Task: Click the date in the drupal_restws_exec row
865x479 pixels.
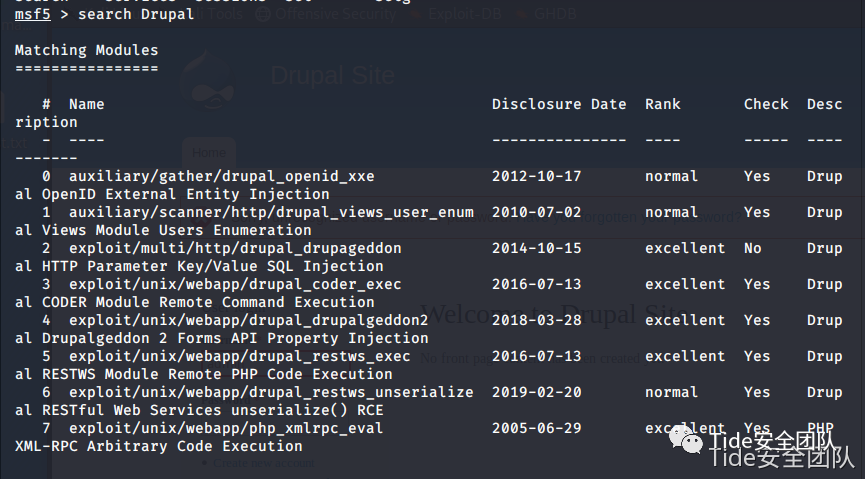Action: (x=536, y=356)
